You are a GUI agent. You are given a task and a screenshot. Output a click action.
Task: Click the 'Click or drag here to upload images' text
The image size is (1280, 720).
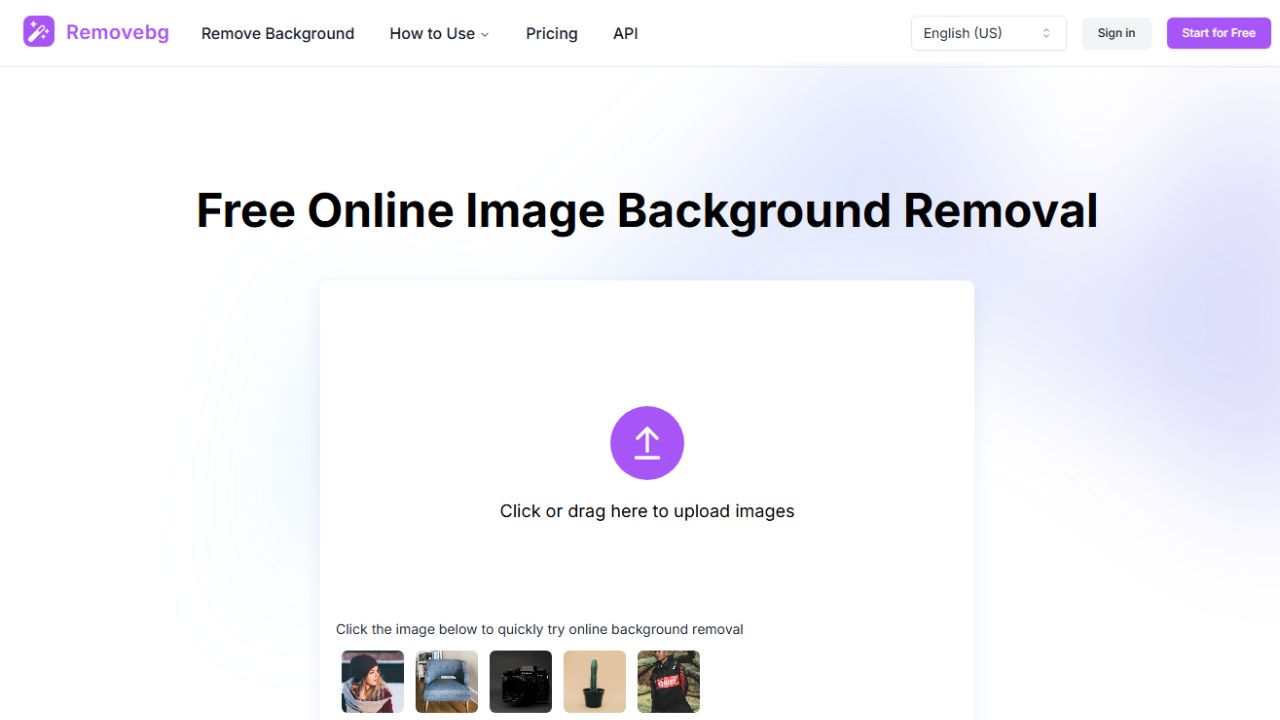click(x=647, y=511)
